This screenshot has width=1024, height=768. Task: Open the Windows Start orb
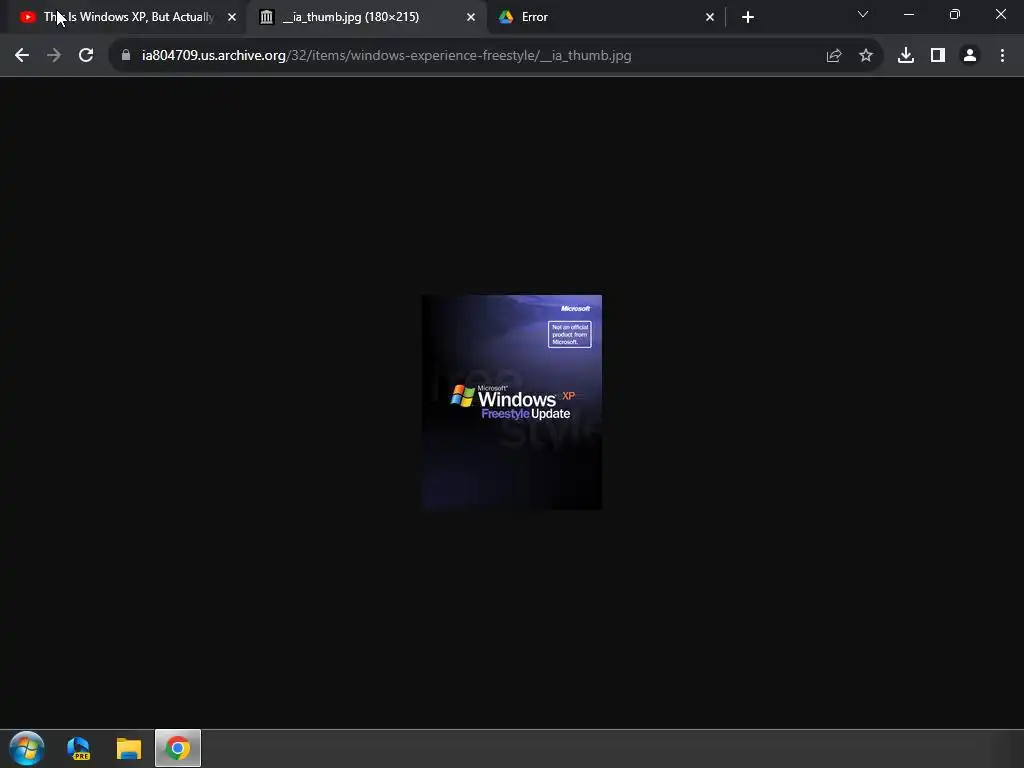(x=27, y=748)
